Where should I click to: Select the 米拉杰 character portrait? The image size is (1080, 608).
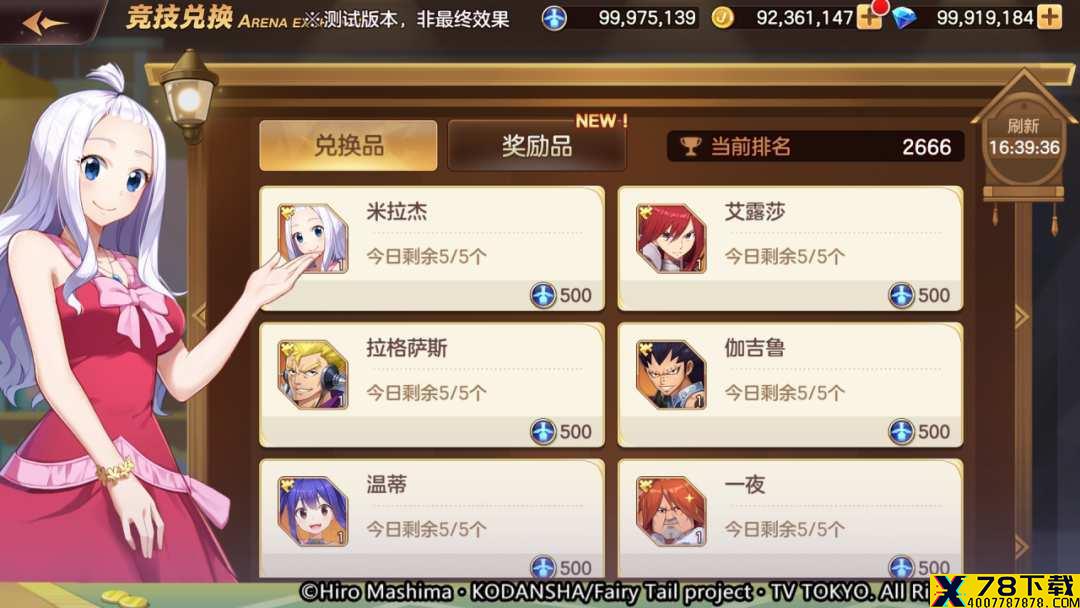tap(313, 238)
